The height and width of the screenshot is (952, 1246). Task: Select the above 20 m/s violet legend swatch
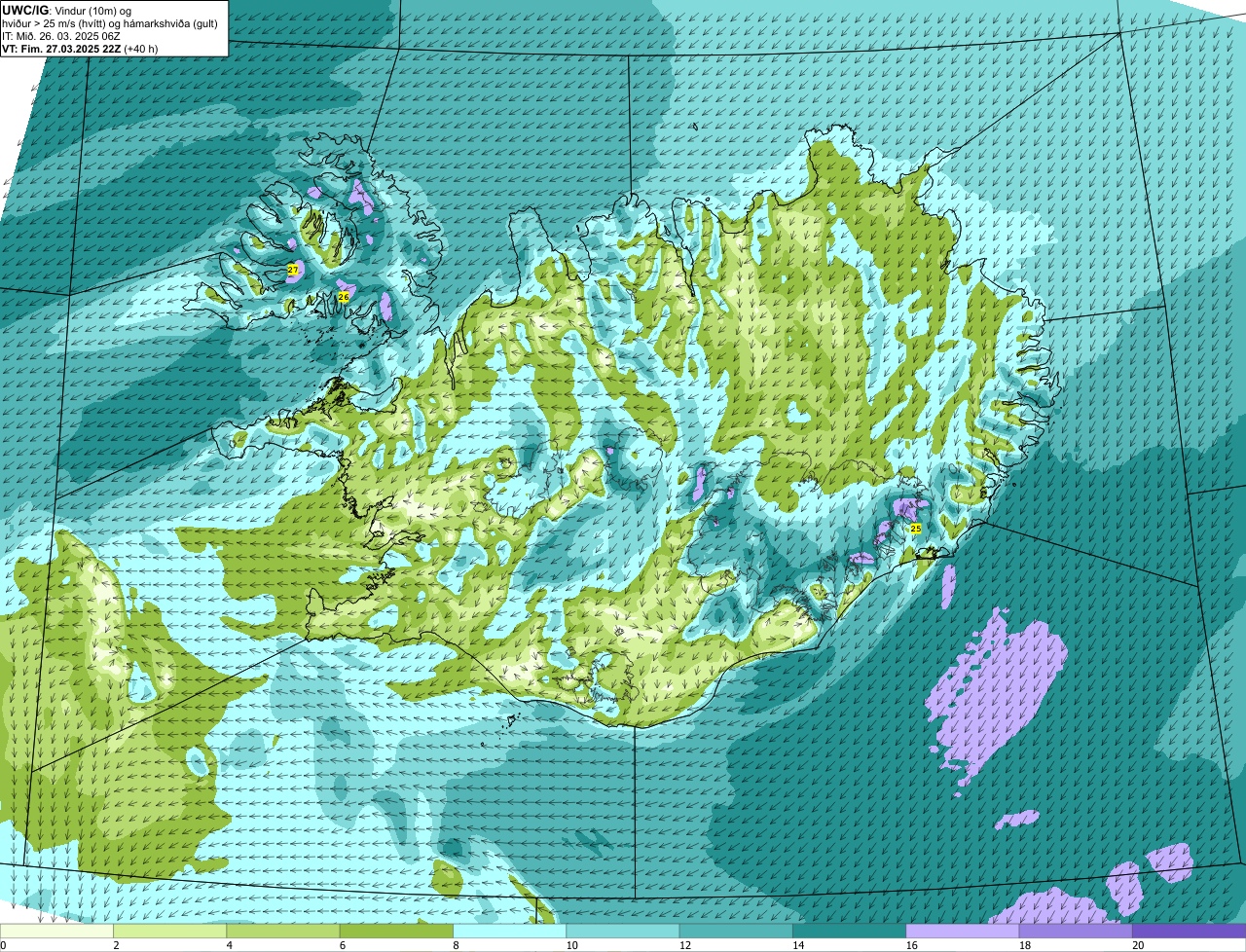click(x=1189, y=931)
